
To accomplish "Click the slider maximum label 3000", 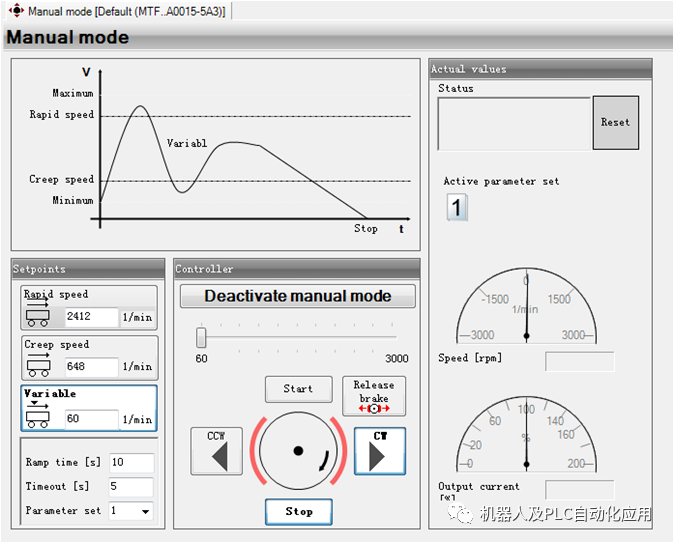I will coord(397,358).
